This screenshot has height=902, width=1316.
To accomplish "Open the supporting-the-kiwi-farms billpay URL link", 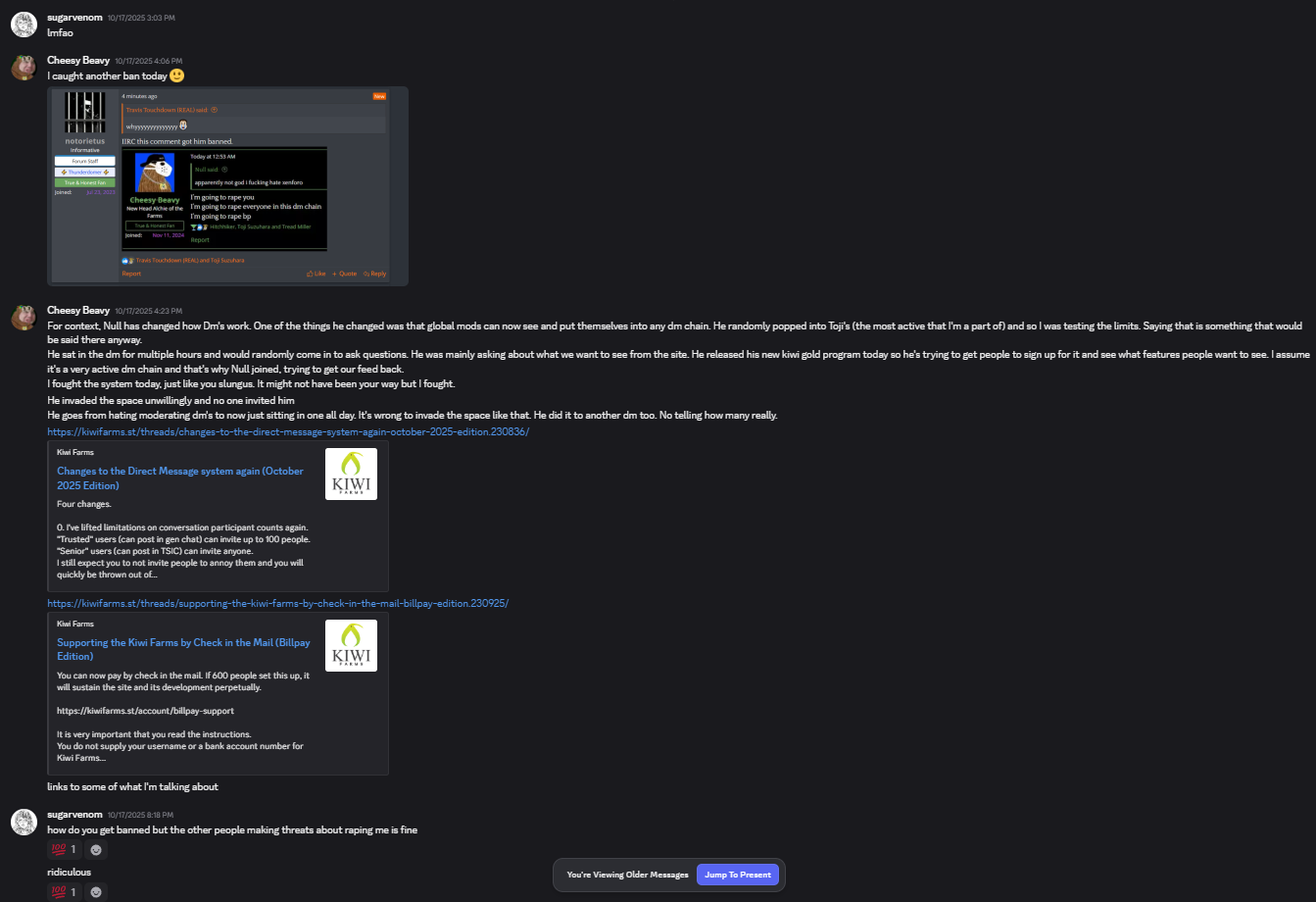I will click(x=278, y=603).
